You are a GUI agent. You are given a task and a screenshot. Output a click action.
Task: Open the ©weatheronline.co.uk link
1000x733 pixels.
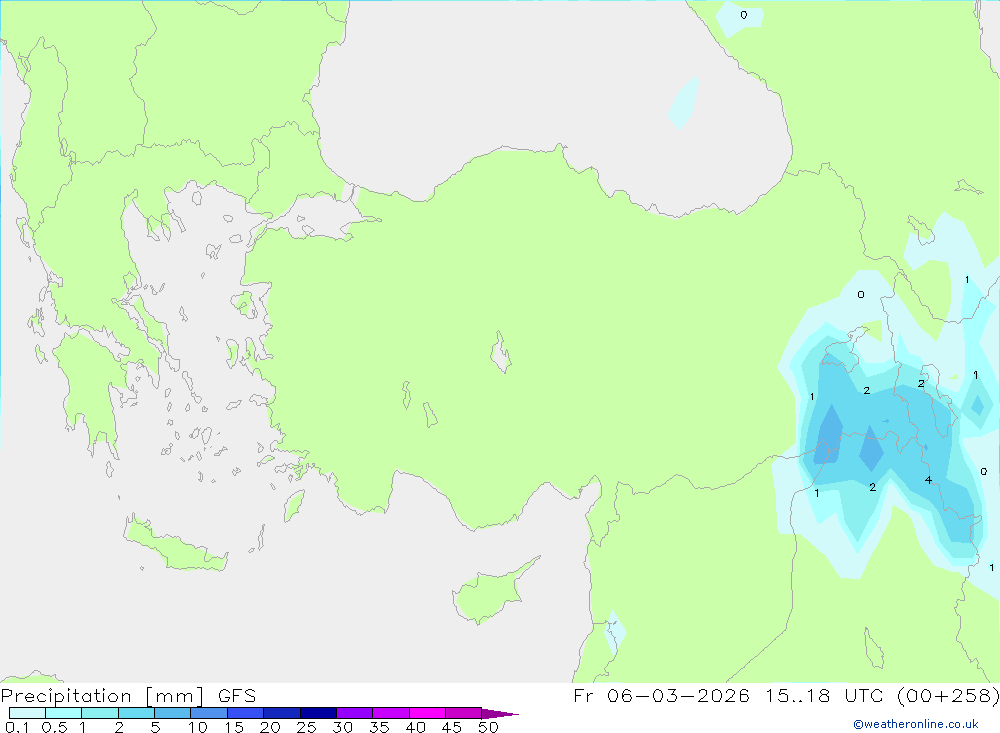pyautogui.click(x=916, y=724)
